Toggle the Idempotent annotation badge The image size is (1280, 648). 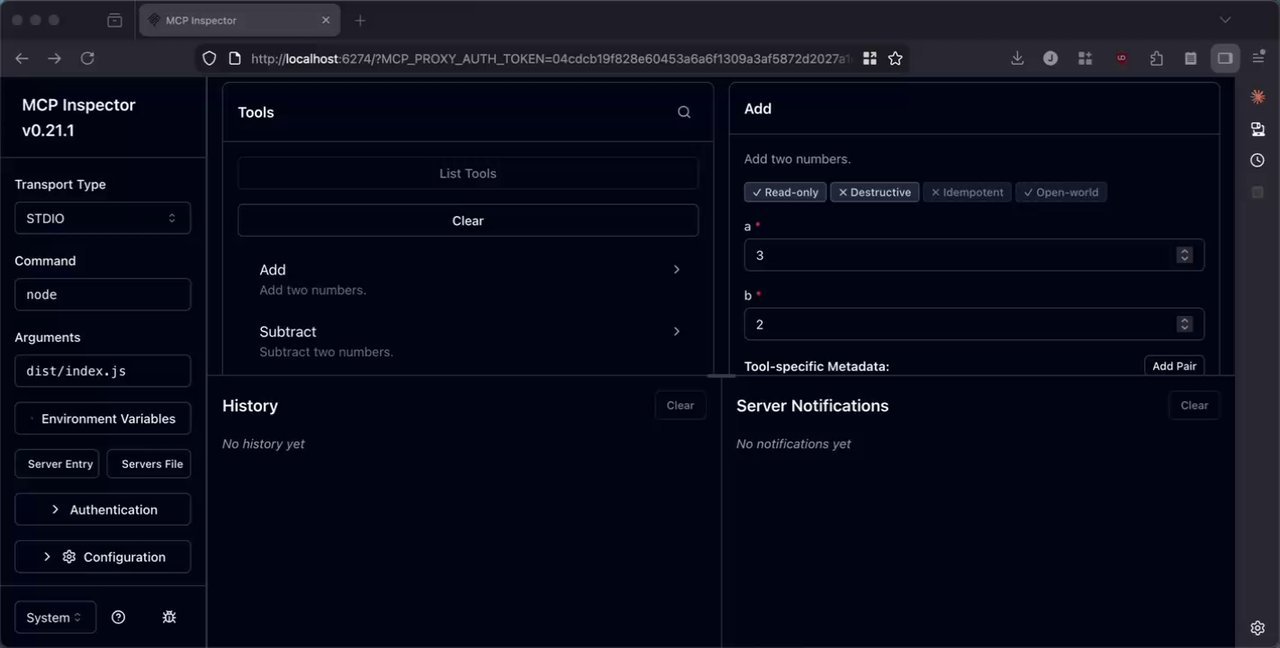point(967,192)
